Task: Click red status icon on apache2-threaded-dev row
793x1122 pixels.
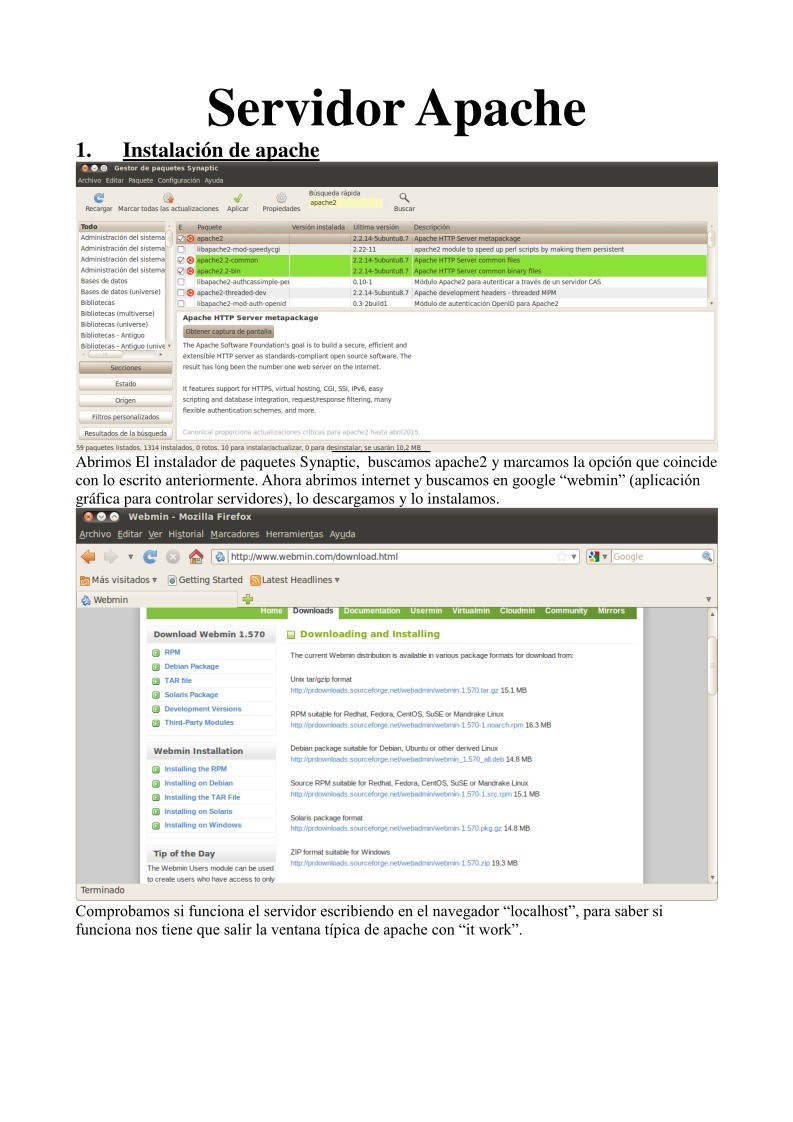Action: (190, 293)
